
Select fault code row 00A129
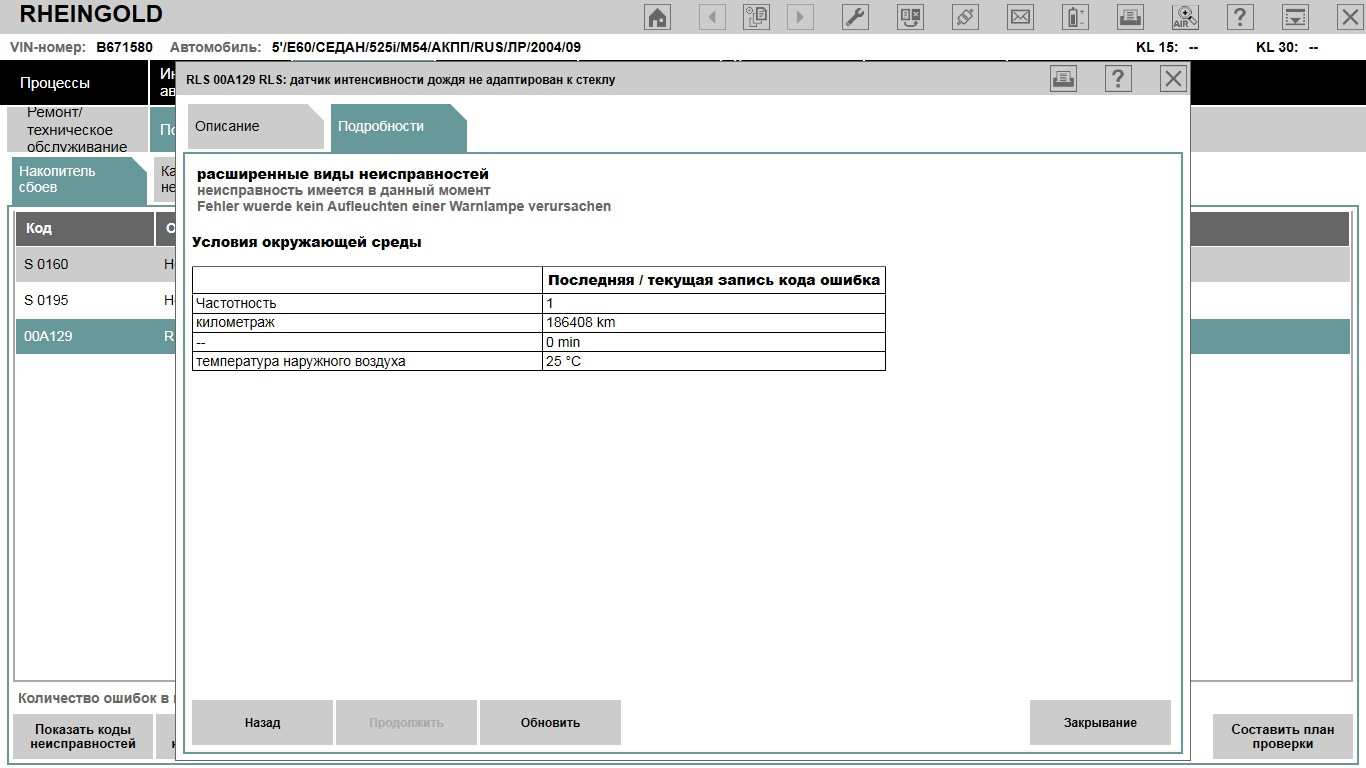(x=95, y=336)
